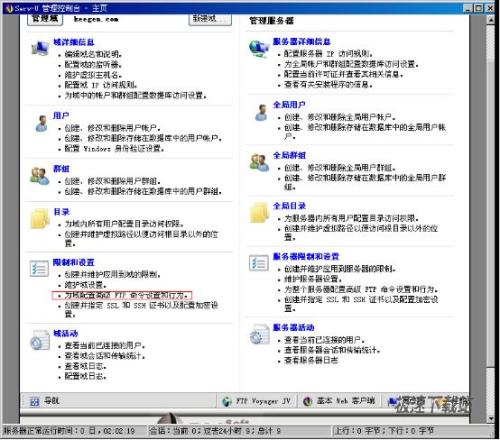Image resolution: width=500 pixels, height=440 pixels.
Task: Open the 全局目录 folder icon
Action: 259,212
